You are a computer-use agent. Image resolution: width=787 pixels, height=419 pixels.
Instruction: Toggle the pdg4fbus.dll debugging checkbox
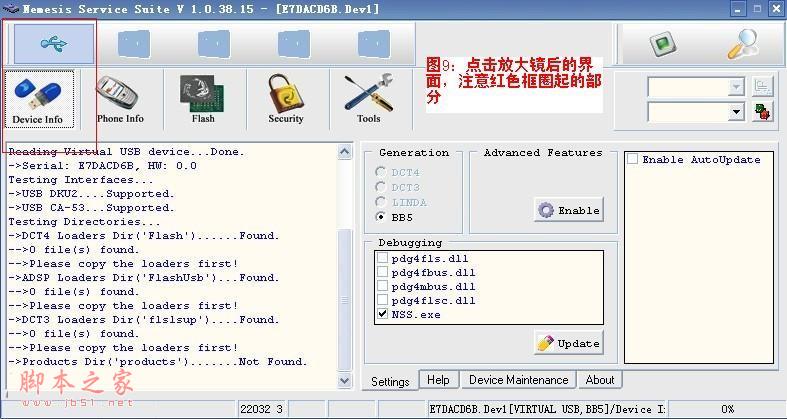[x=382, y=272]
